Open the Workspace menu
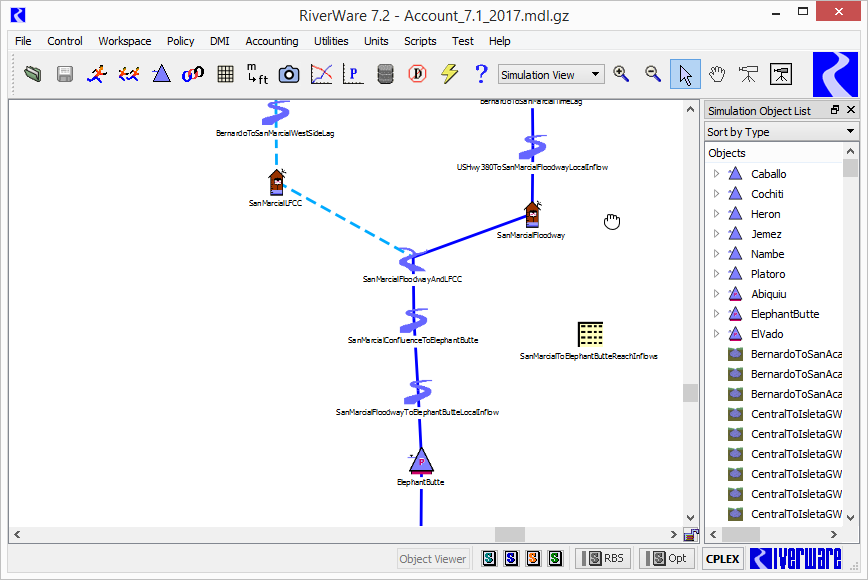This screenshot has width=868, height=580. (125, 41)
